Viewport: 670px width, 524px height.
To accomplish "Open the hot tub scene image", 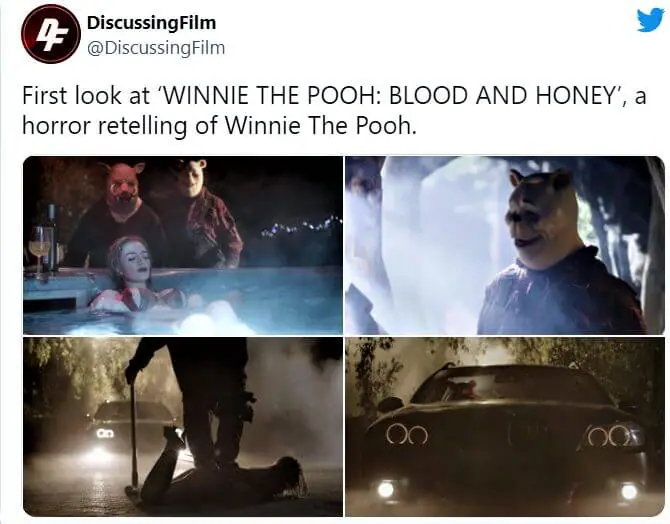I will pyautogui.click(x=183, y=245).
